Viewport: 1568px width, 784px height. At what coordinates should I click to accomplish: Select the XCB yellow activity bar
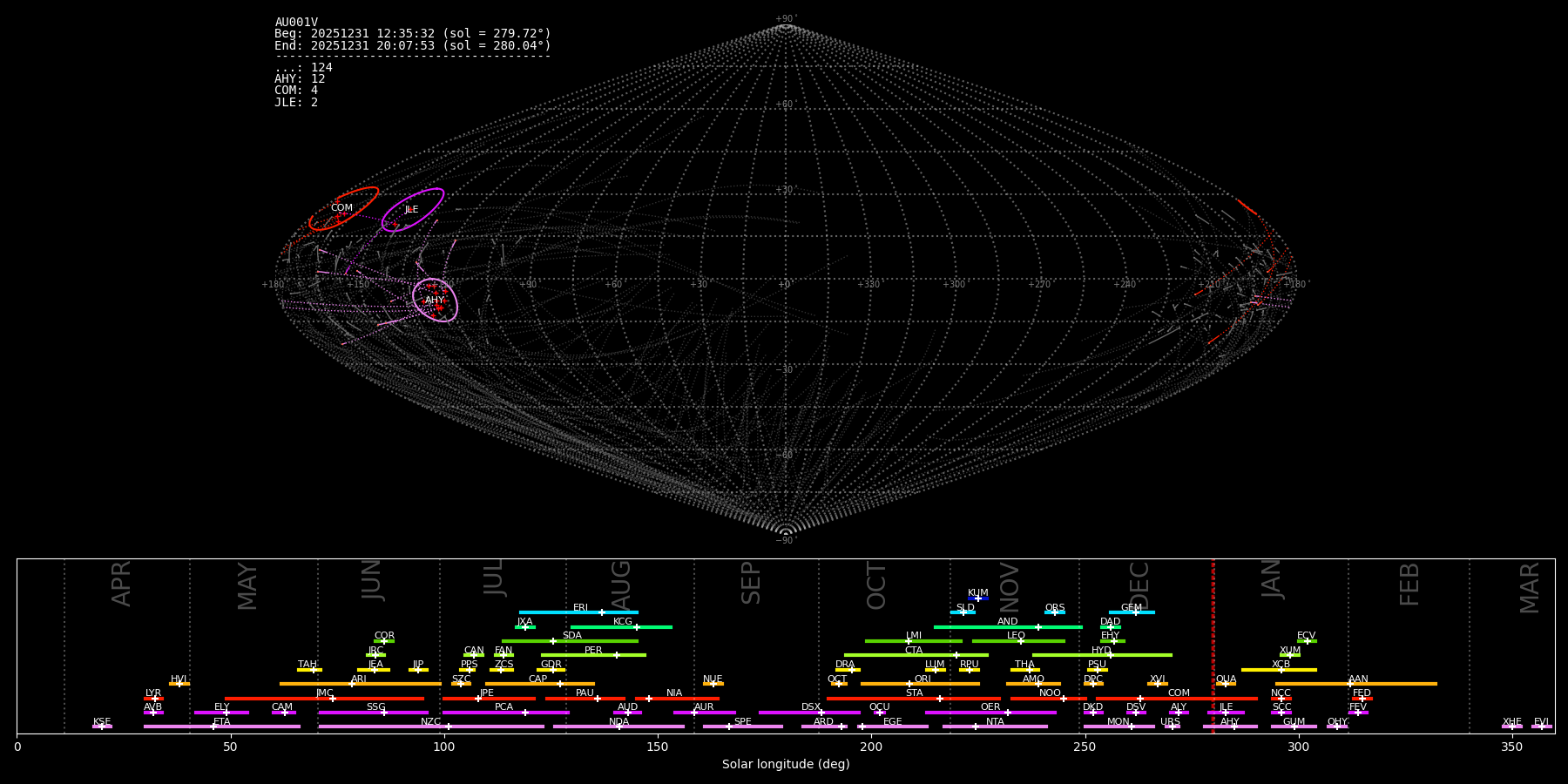point(1279,670)
